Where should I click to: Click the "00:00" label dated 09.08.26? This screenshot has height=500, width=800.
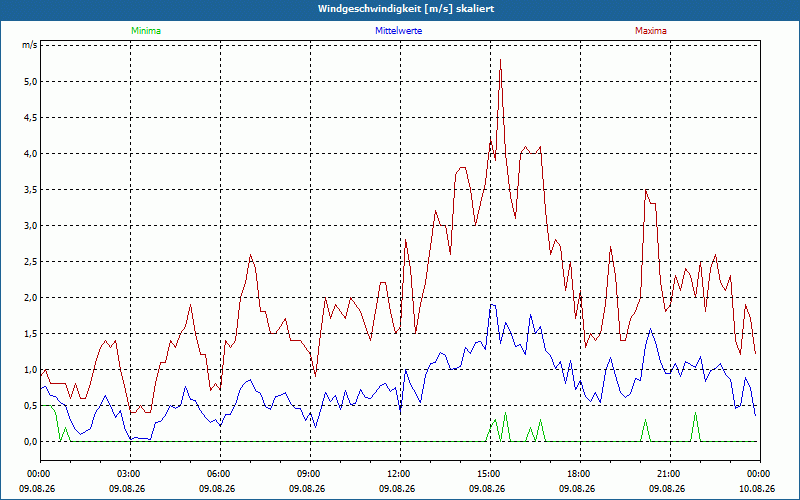coord(40,474)
